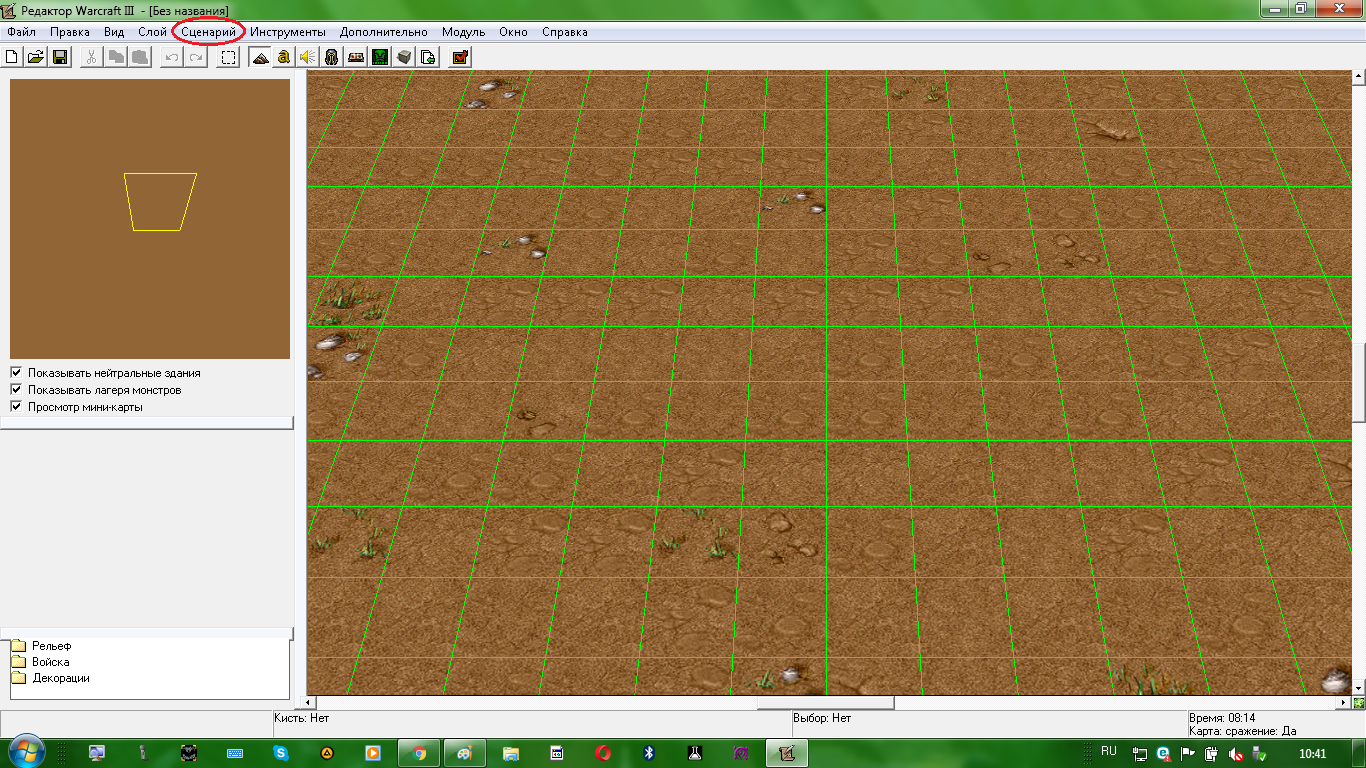The height and width of the screenshot is (768, 1366).
Task: Open the Terrain Editor mountain icon
Action: click(x=261, y=57)
